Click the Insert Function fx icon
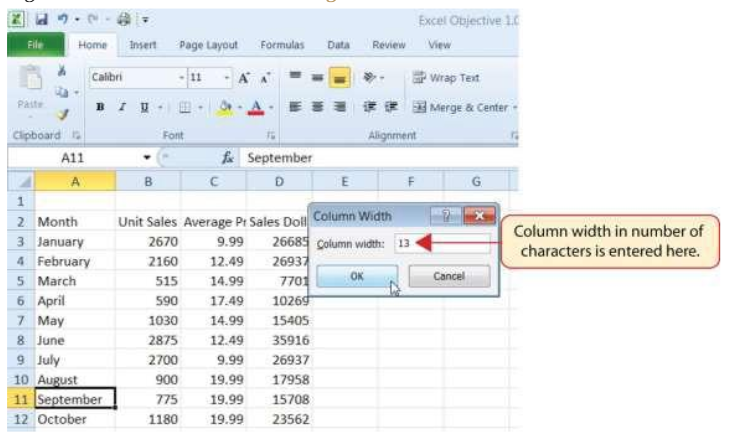This screenshot has height=438, width=730. pos(227,158)
